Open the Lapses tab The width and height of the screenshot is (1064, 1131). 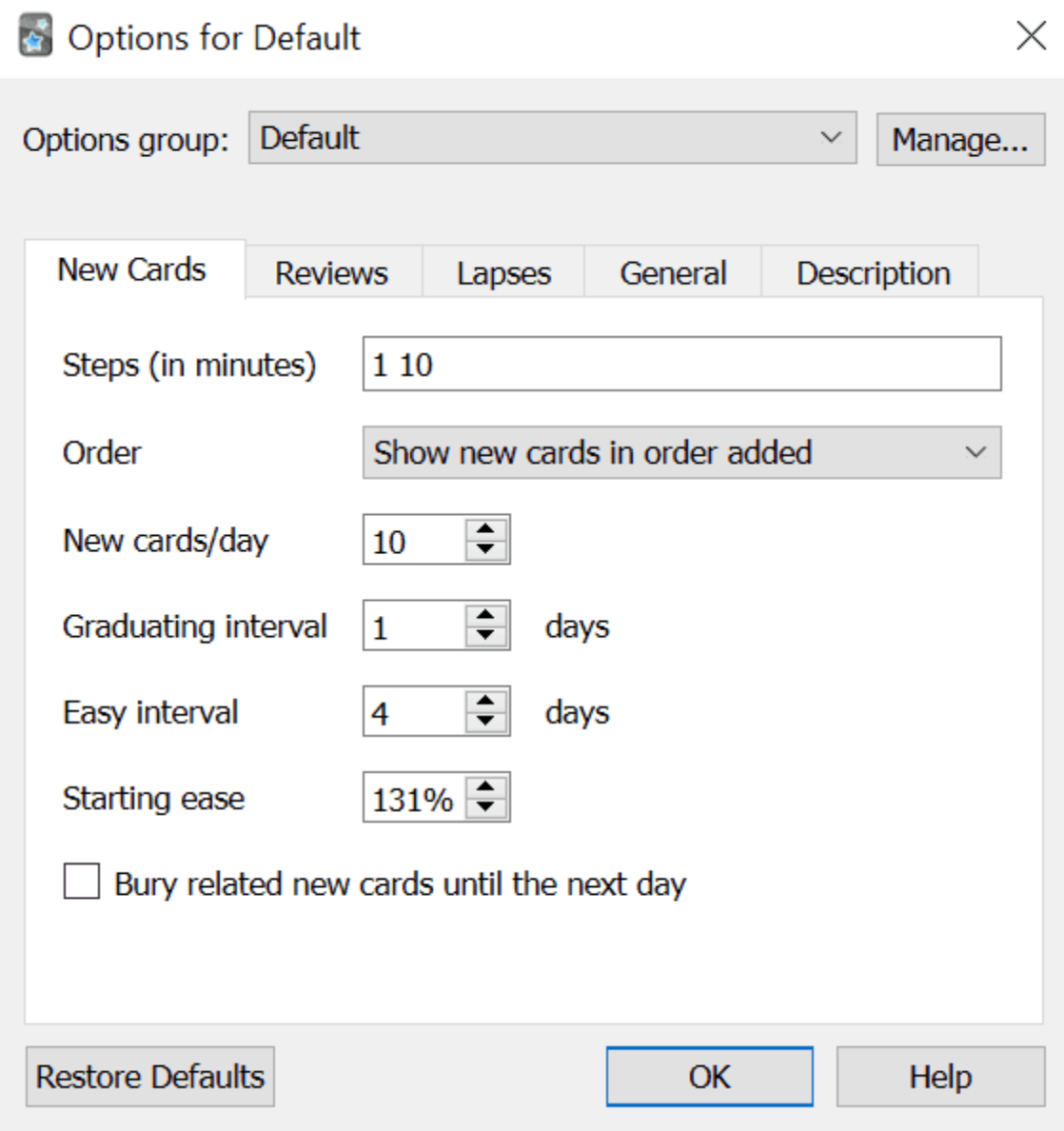[503, 272]
